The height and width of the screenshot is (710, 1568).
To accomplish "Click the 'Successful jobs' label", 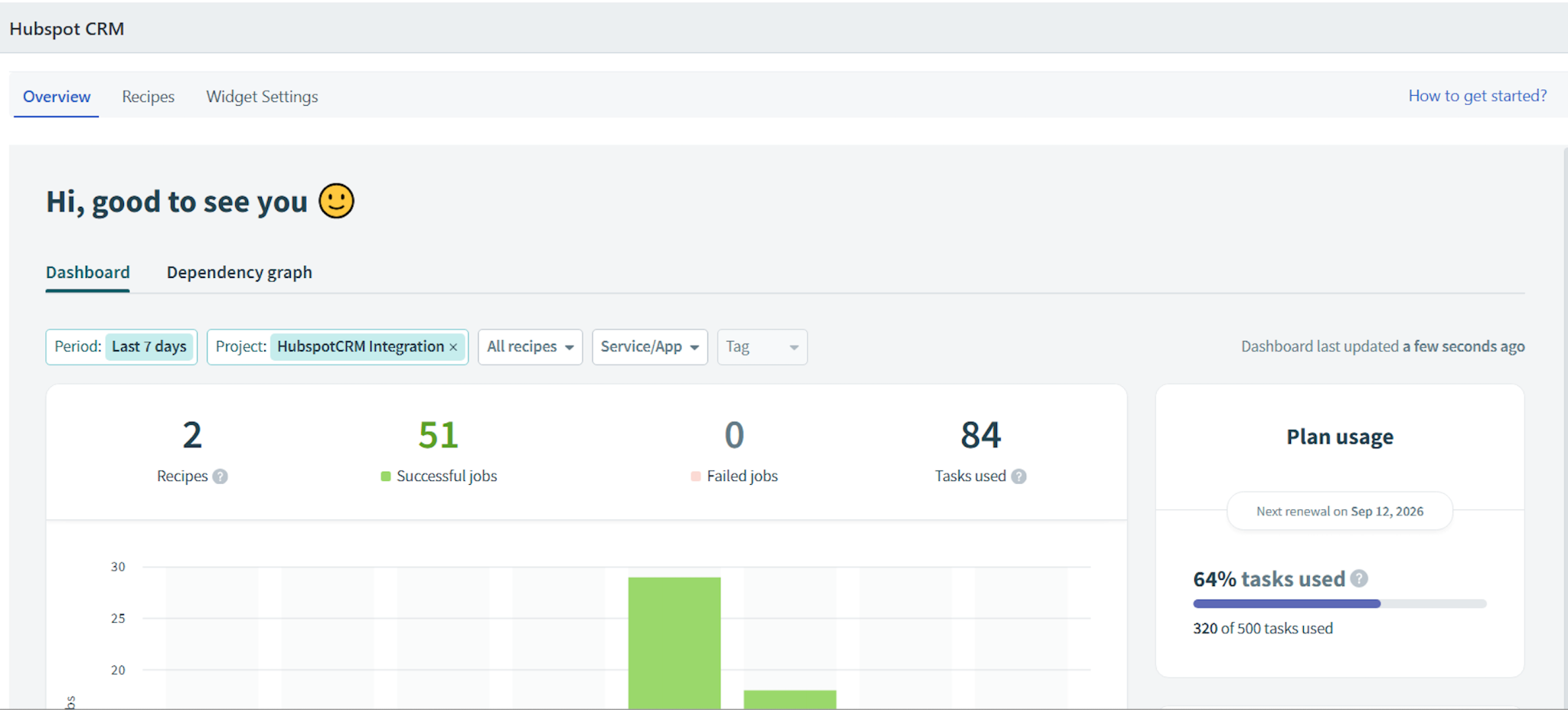I will point(446,476).
